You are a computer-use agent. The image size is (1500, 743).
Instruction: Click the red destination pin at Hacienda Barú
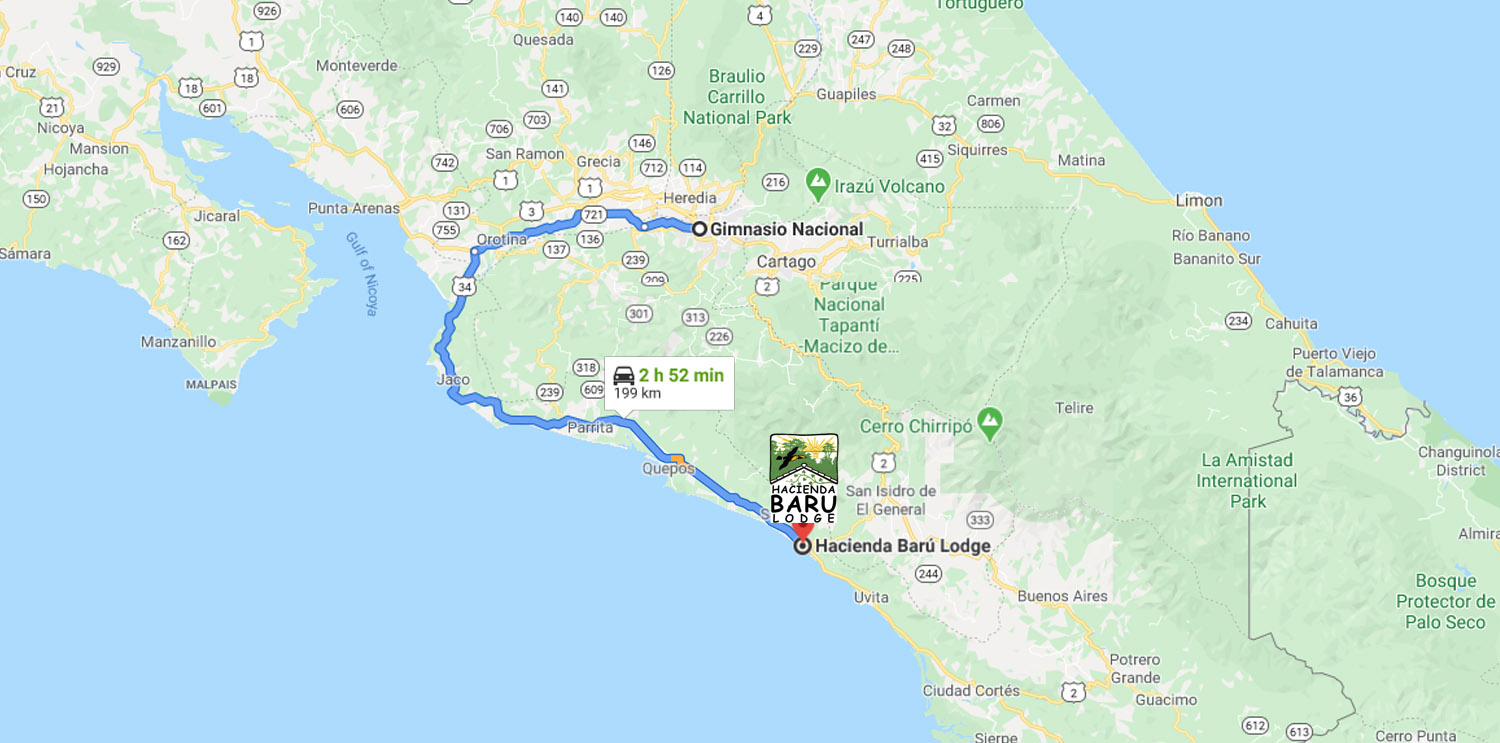pos(802,531)
